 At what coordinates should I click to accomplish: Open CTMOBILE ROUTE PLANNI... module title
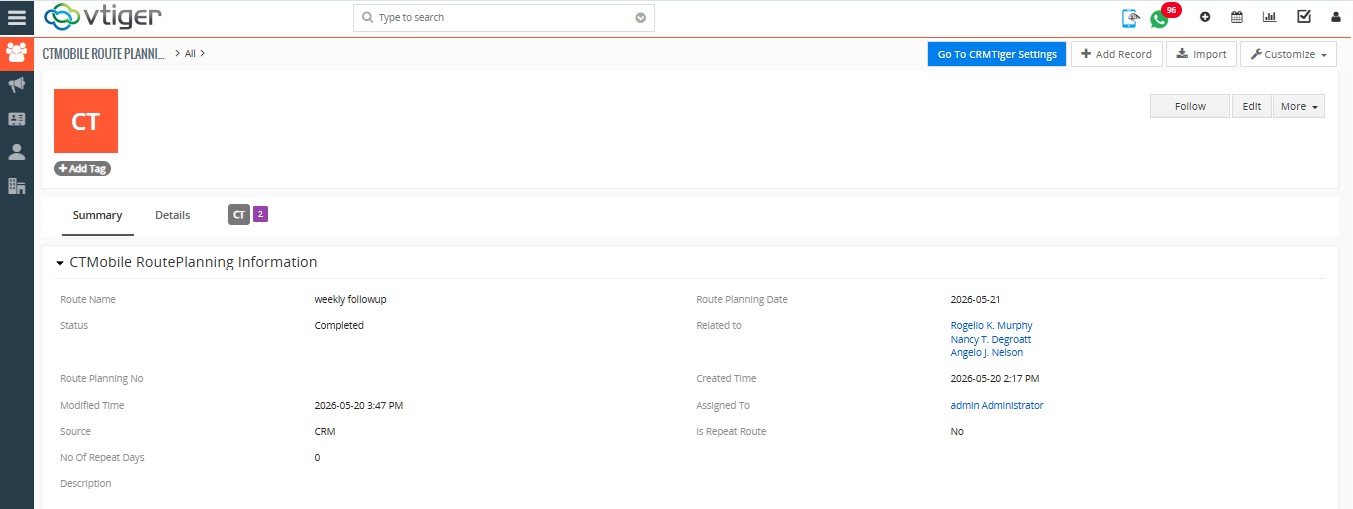(103, 54)
